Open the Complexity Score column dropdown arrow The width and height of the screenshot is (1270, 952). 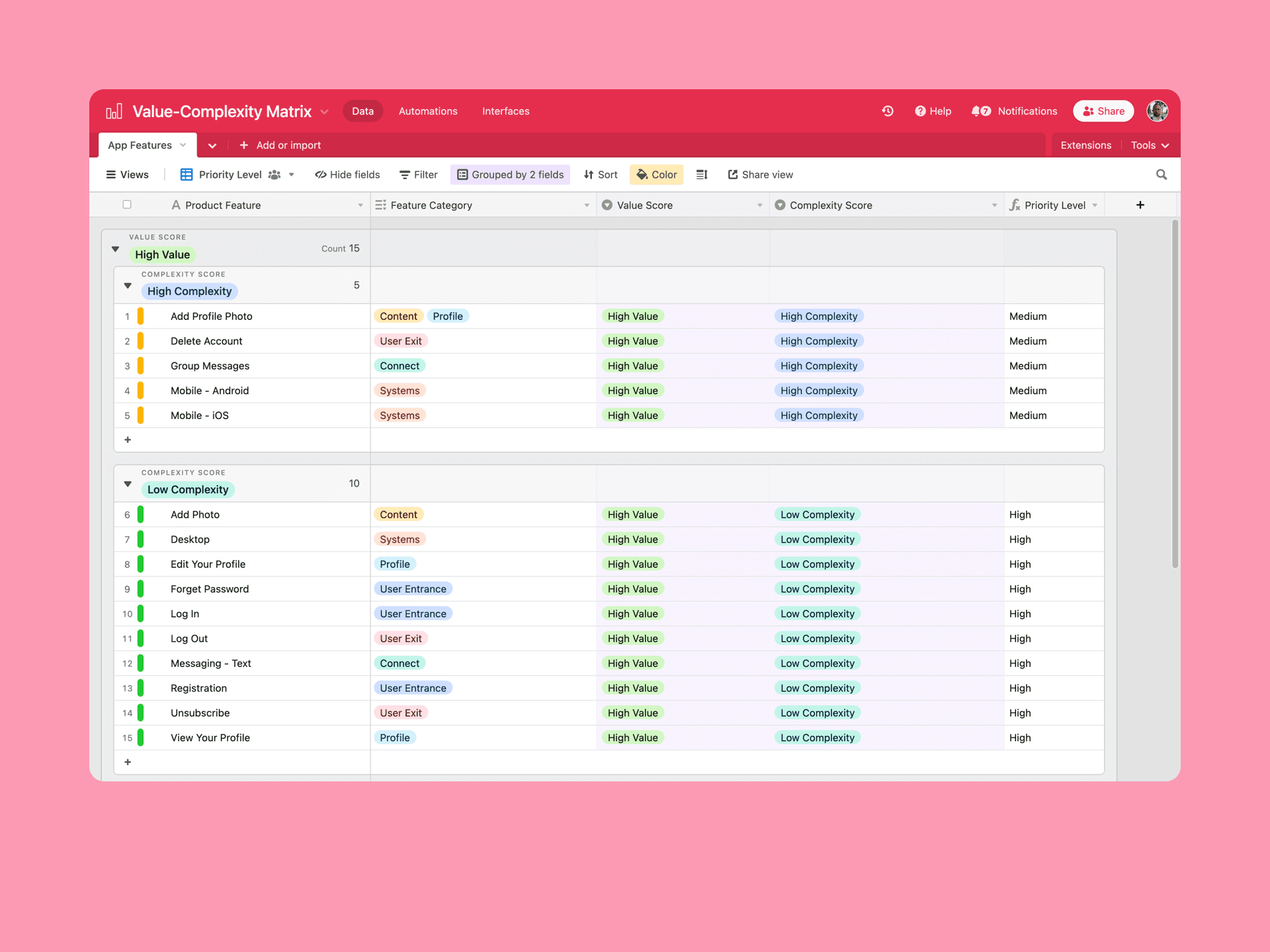pyautogui.click(x=994, y=205)
